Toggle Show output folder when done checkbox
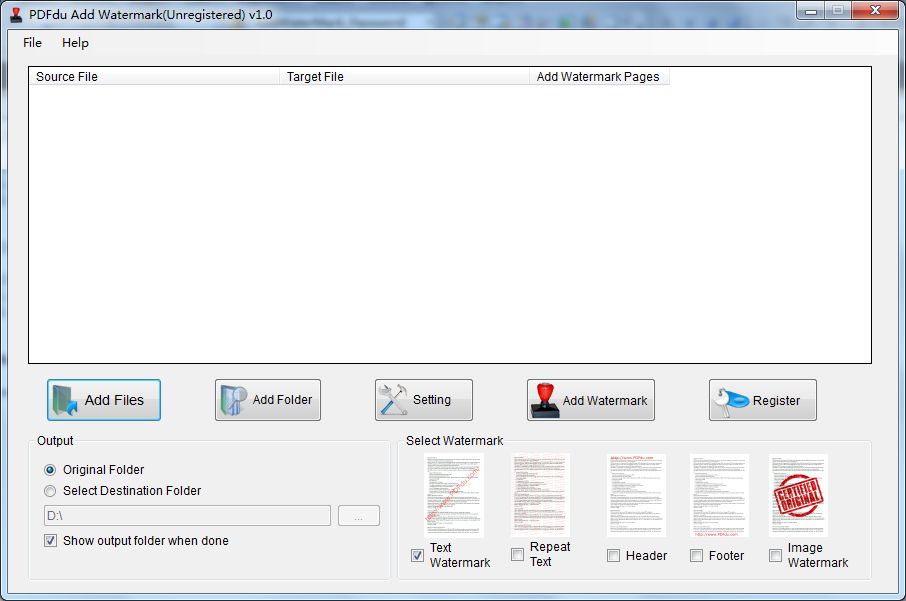 tap(51, 540)
